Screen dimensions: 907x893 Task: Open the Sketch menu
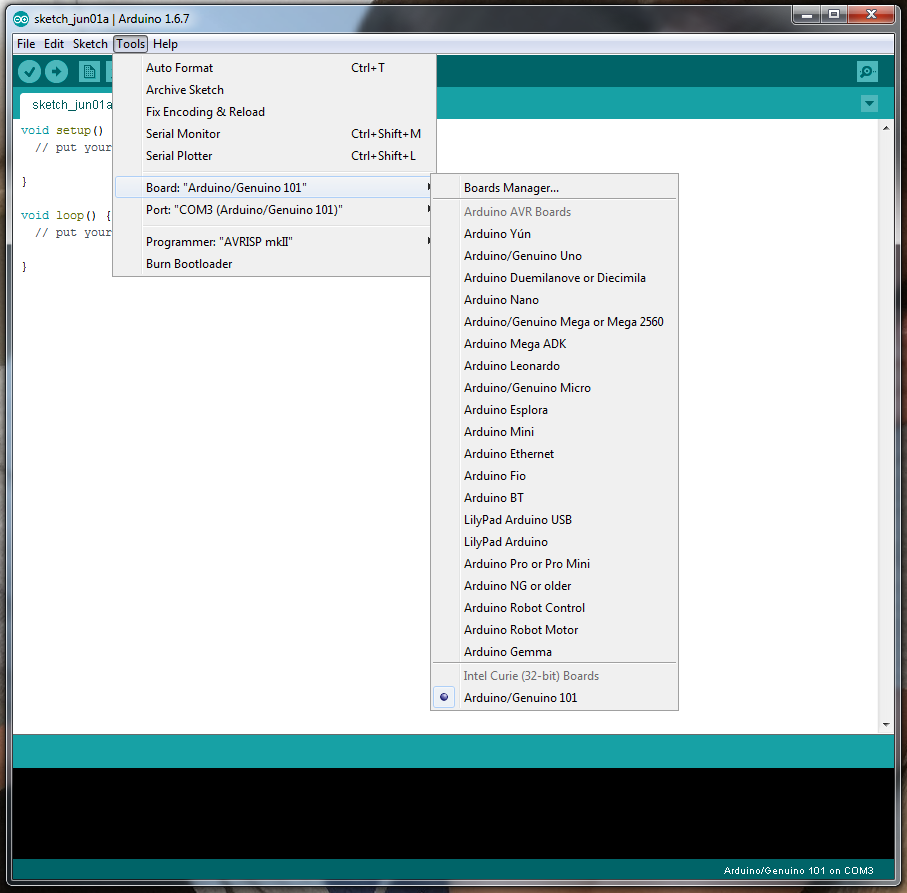tap(90, 44)
